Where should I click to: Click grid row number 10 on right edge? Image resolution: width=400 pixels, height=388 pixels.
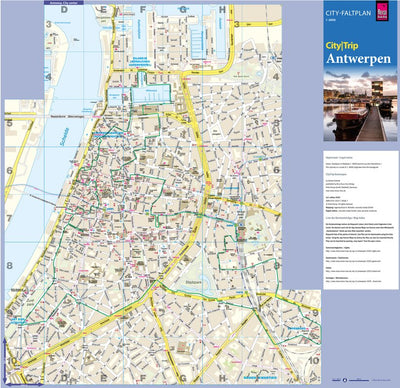[x=314, y=360]
